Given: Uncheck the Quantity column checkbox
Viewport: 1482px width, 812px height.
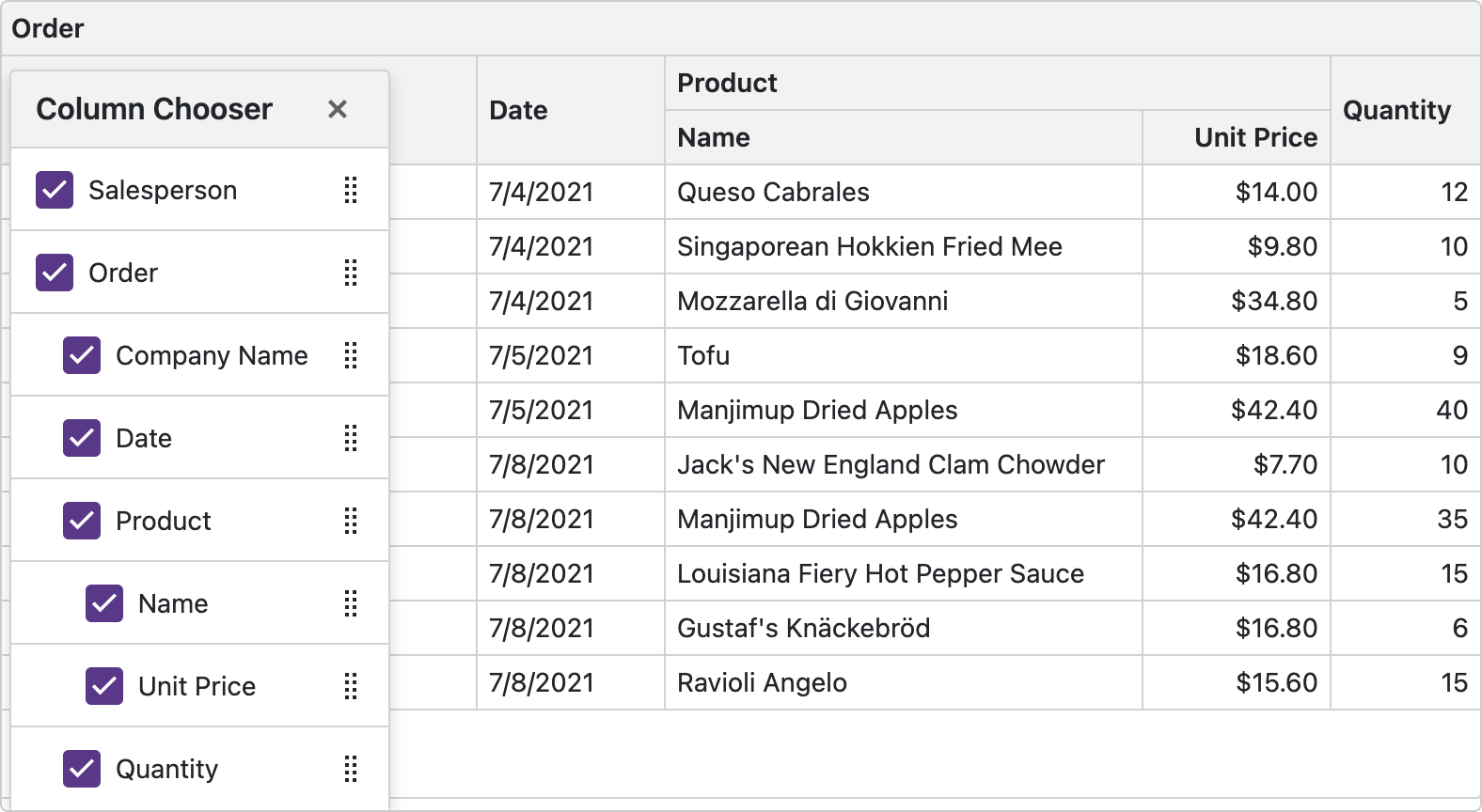Looking at the screenshot, I should click(x=82, y=769).
